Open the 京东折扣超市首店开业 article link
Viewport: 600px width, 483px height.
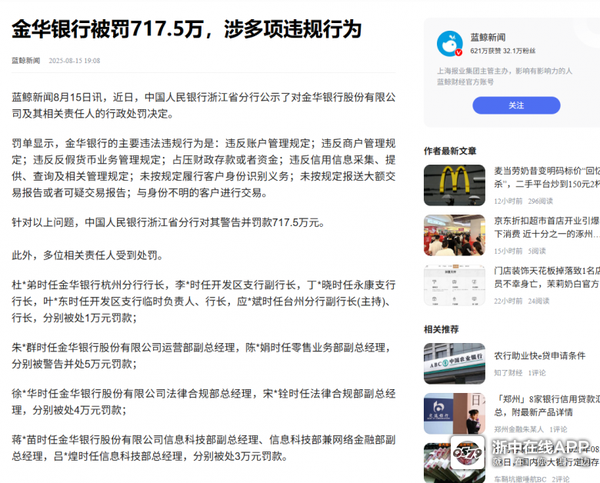coord(547,227)
